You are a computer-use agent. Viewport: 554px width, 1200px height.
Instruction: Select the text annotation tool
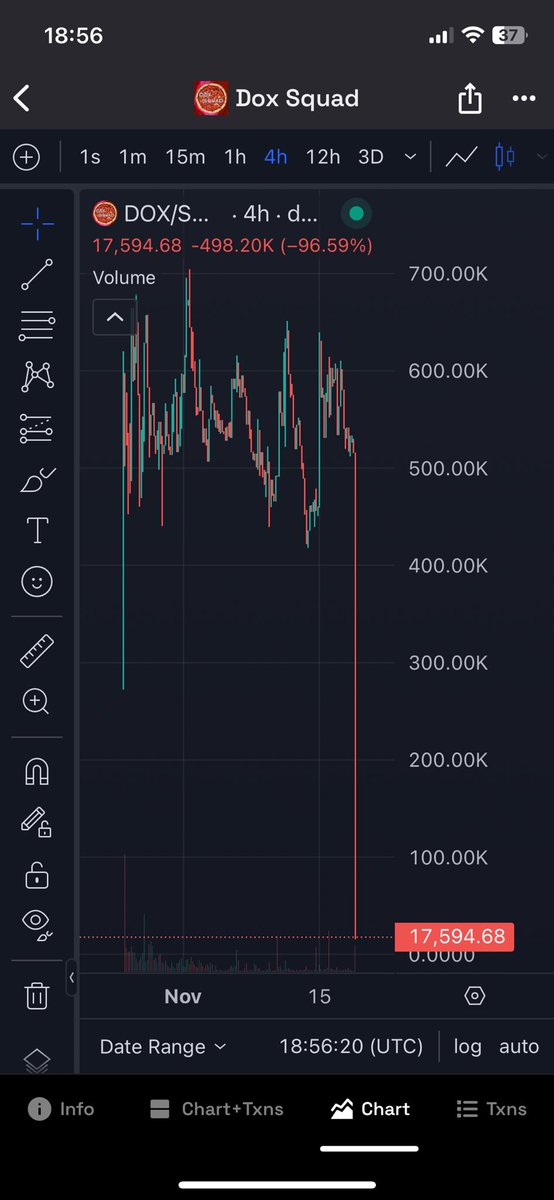37,530
